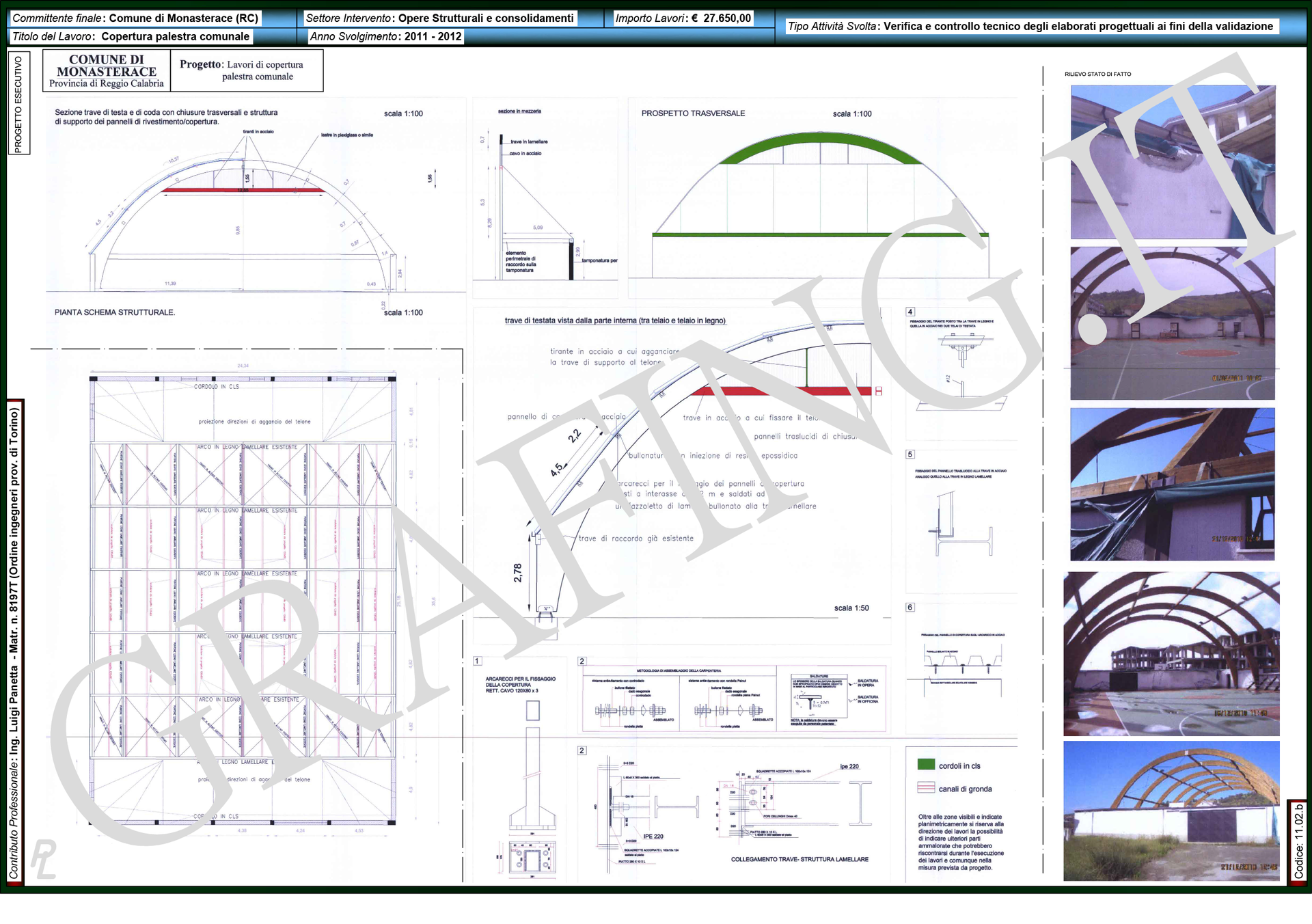Open the bottom exterior photo of arched structure
This screenshot has width=1312, height=924.
coord(1171,811)
